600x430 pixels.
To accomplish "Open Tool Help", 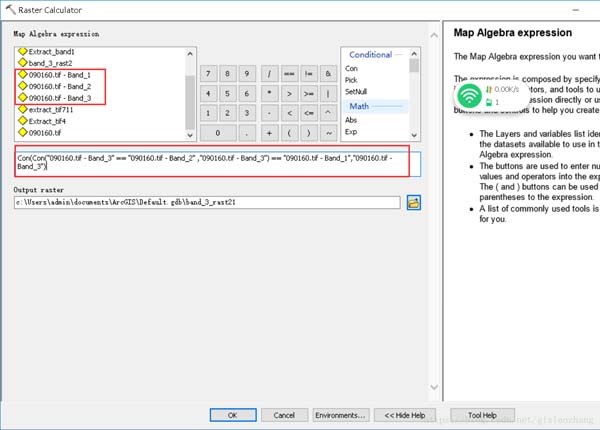I will click(483, 415).
